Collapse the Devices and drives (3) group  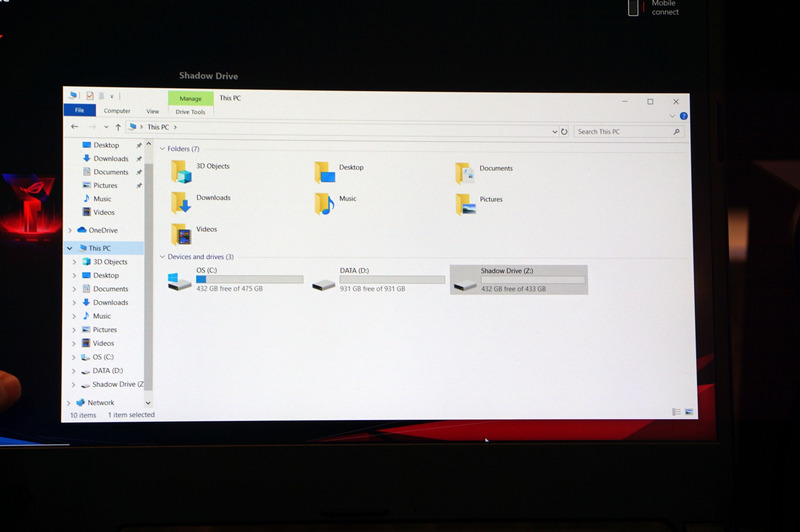pyautogui.click(x=163, y=257)
